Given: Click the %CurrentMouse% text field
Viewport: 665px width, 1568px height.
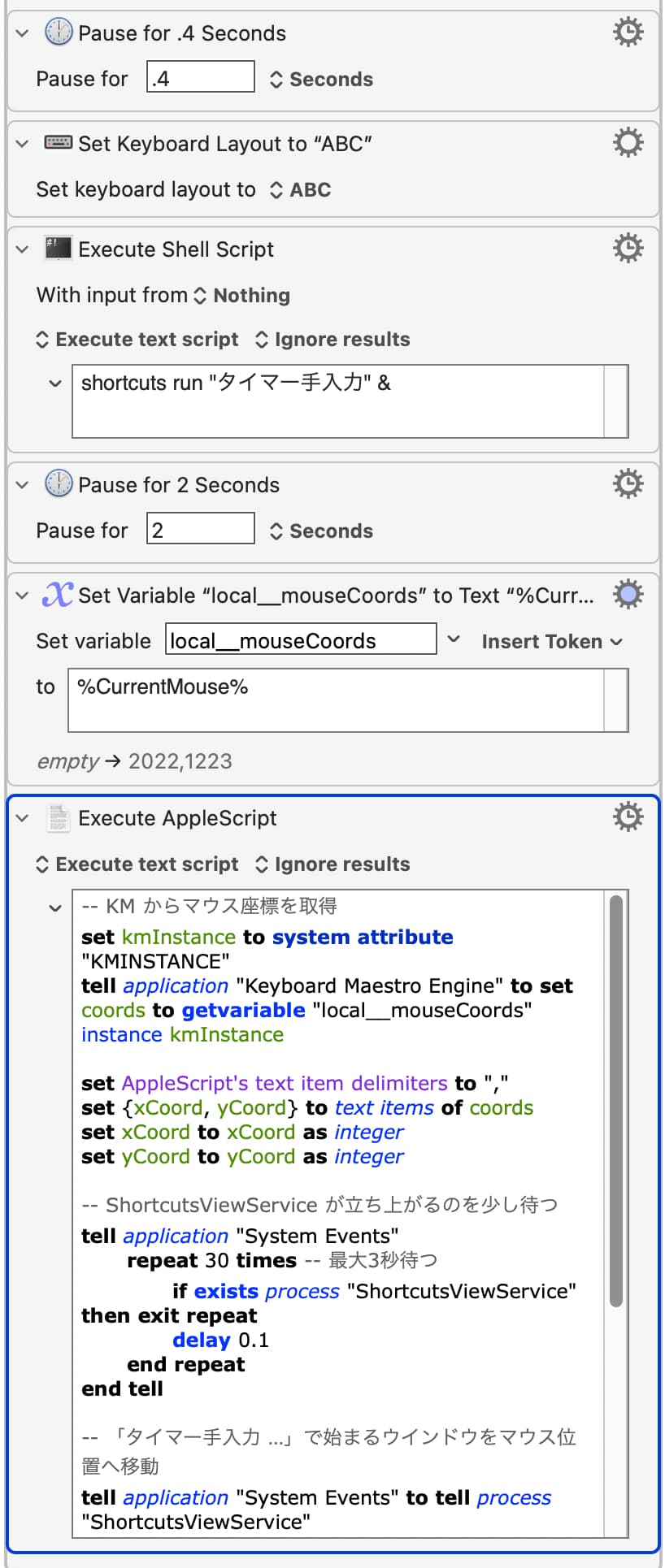Looking at the screenshot, I should [x=337, y=700].
